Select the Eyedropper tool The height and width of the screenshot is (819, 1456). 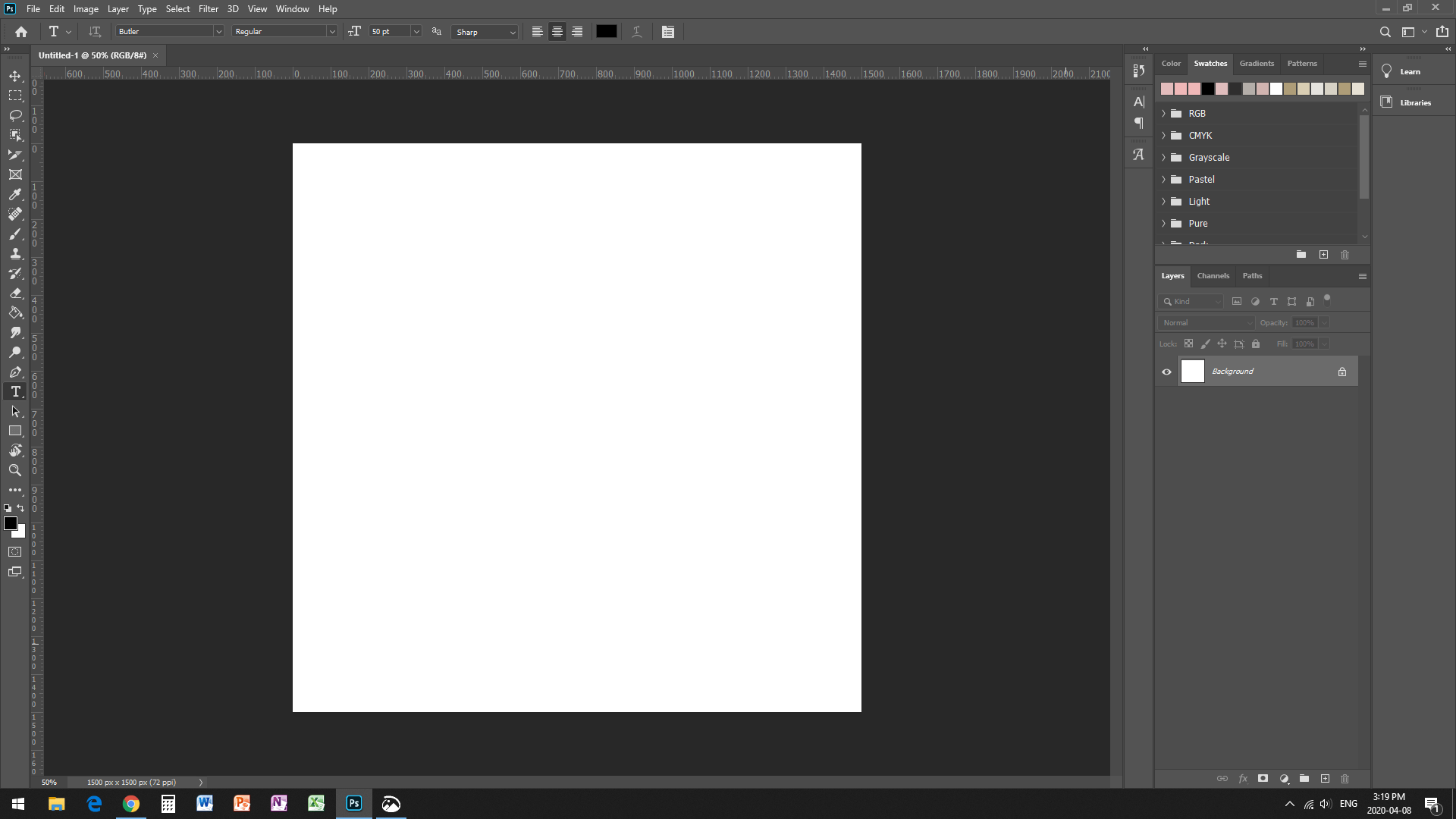click(x=15, y=194)
